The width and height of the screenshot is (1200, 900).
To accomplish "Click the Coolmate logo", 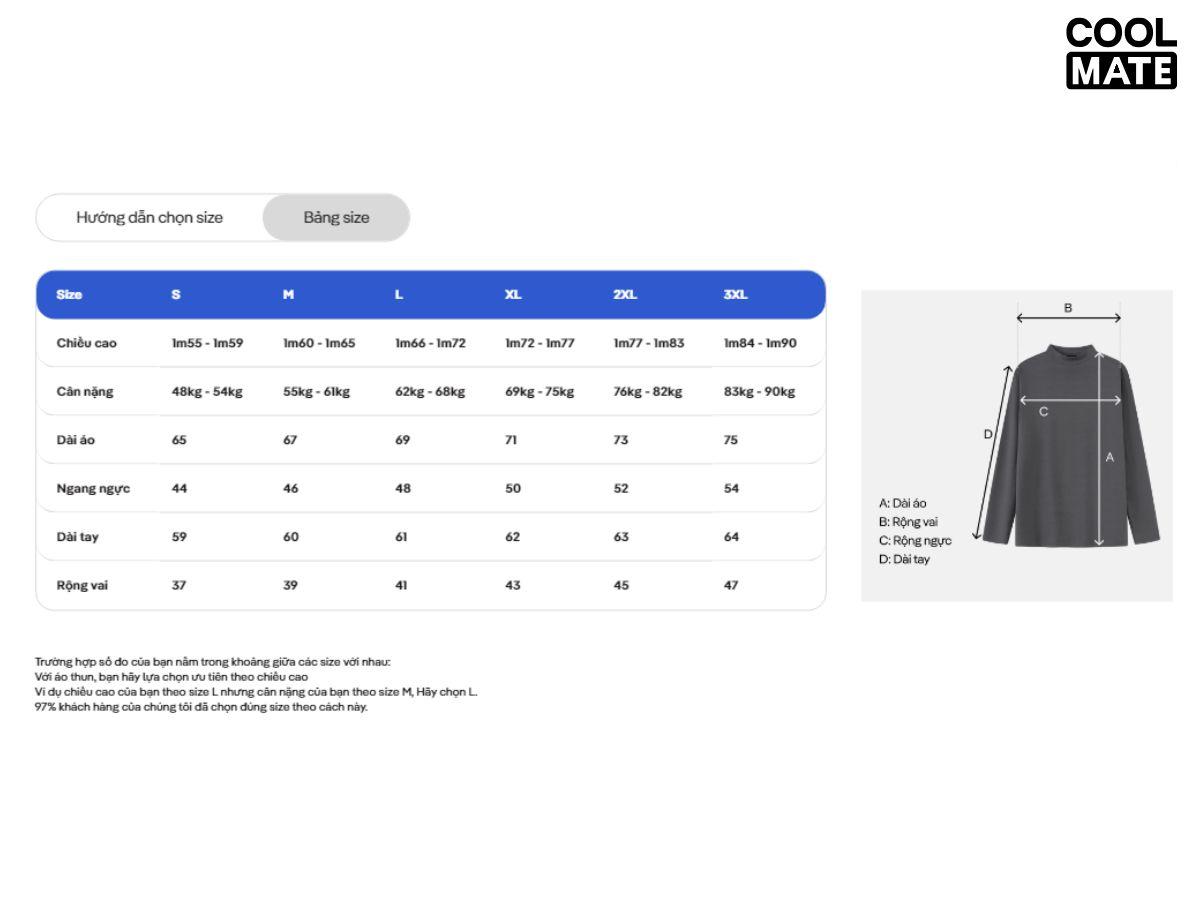I will coord(1121,54).
